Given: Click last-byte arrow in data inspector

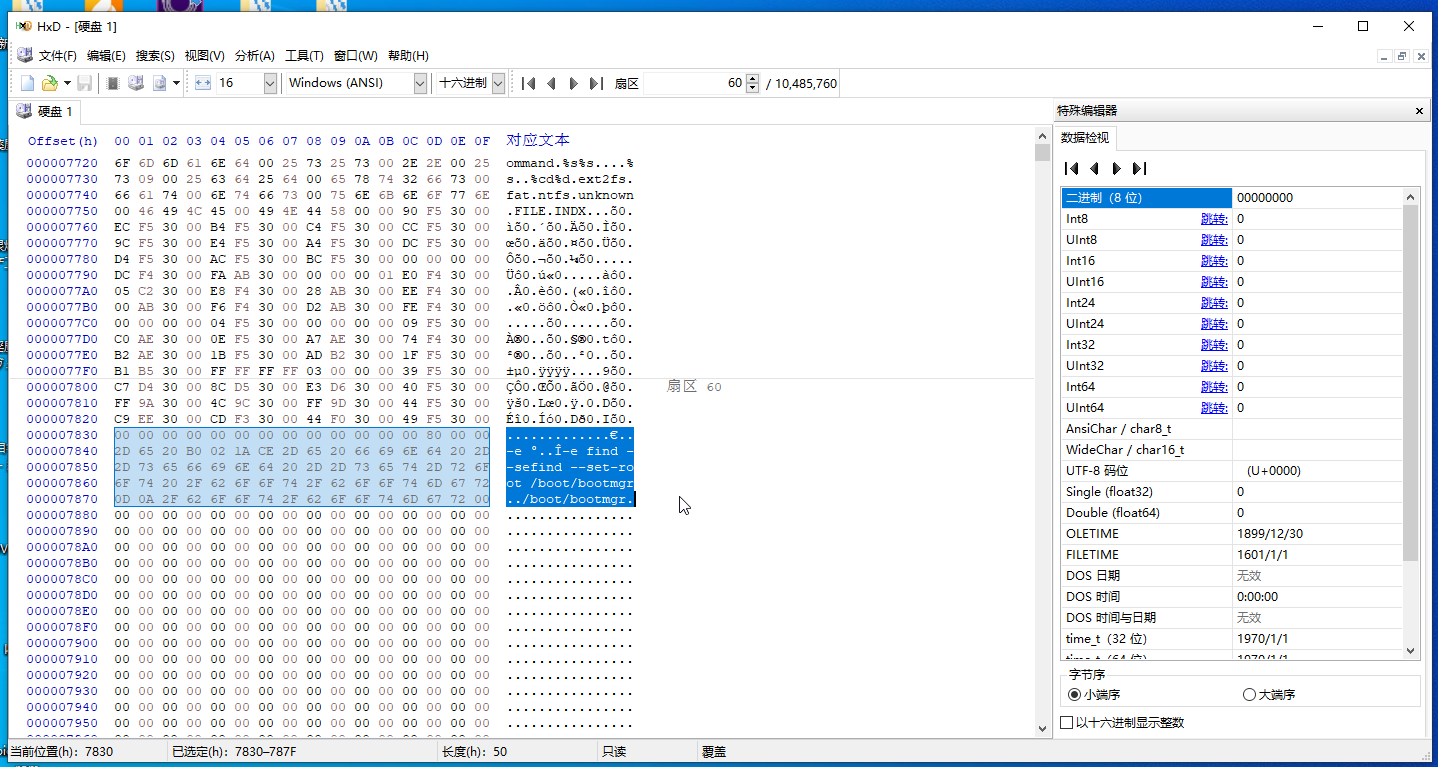Looking at the screenshot, I should pyautogui.click(x=1139, y=169).
